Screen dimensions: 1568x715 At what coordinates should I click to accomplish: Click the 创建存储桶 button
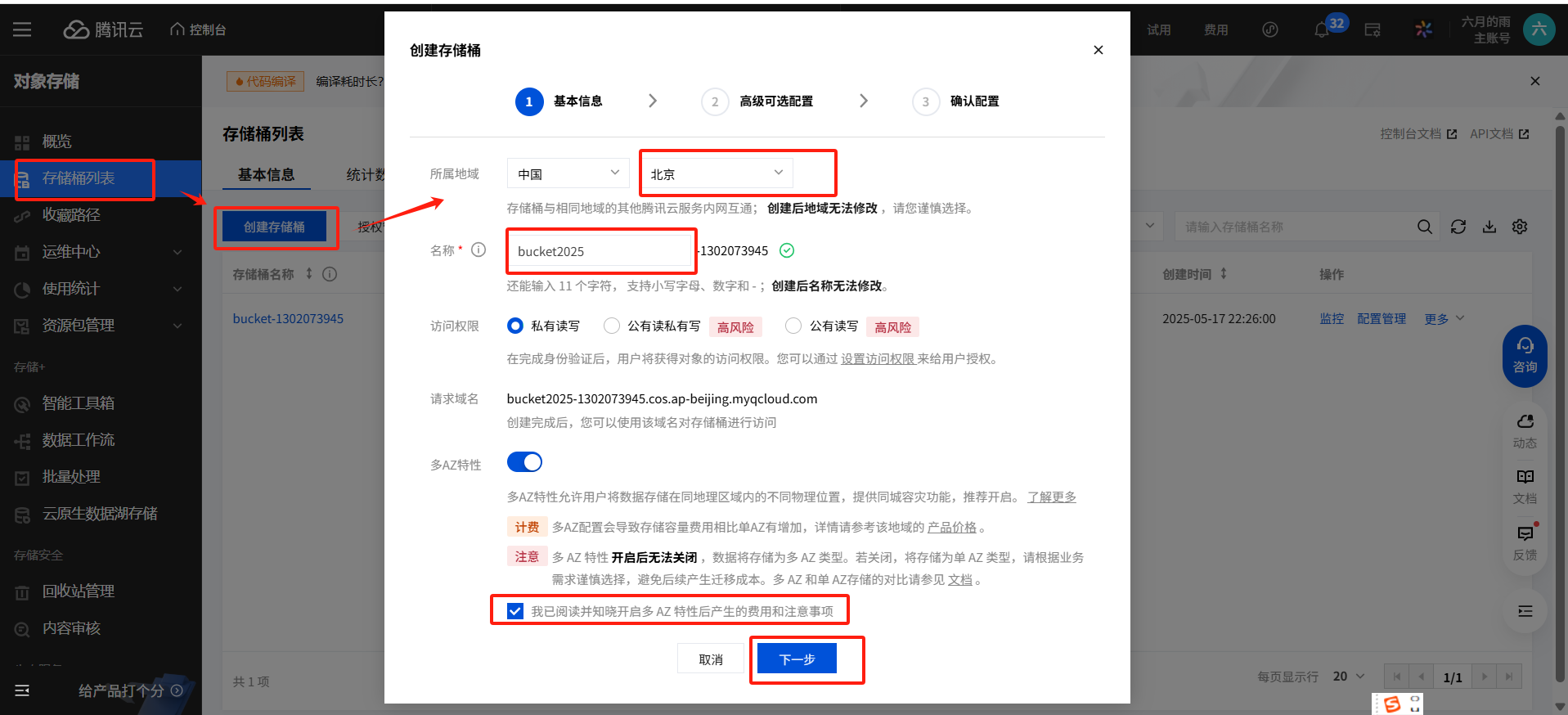(274, 227)
